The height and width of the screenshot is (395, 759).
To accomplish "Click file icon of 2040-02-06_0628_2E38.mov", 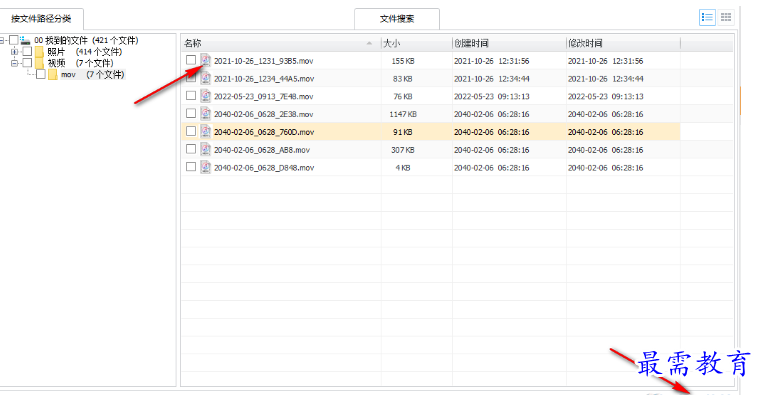I will (x=206, y=114).
